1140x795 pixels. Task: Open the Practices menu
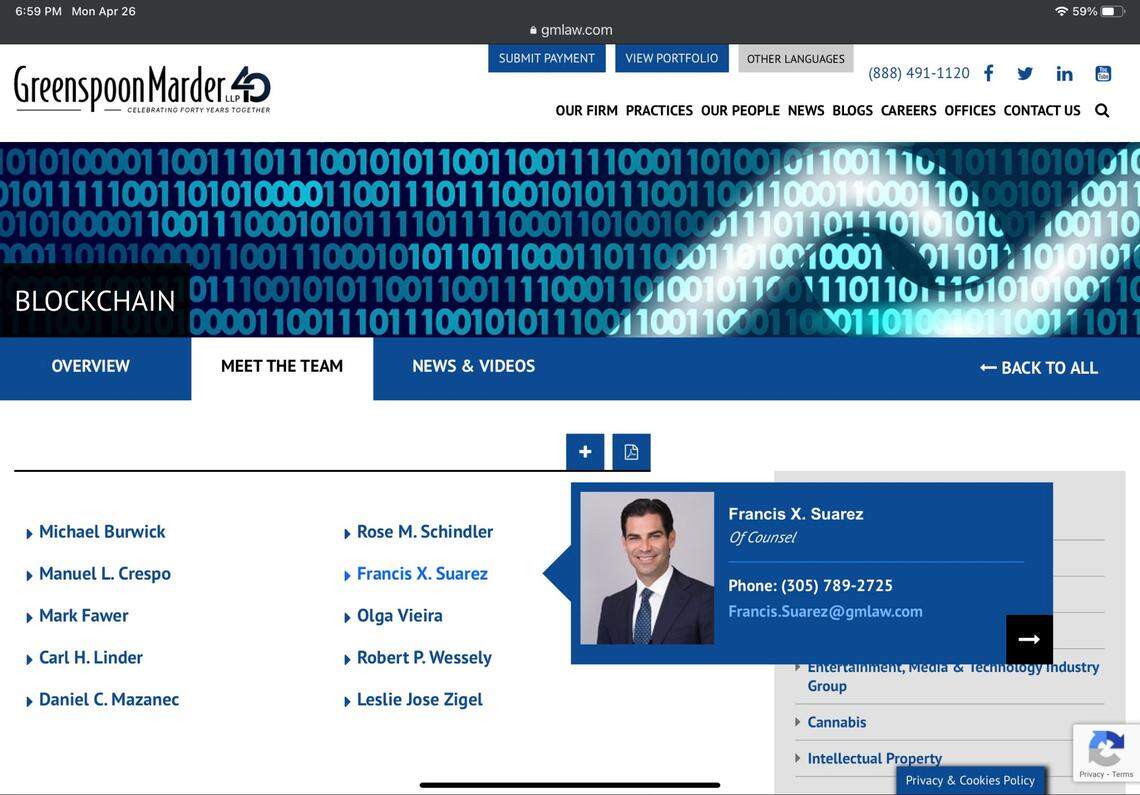click(659, 110)
